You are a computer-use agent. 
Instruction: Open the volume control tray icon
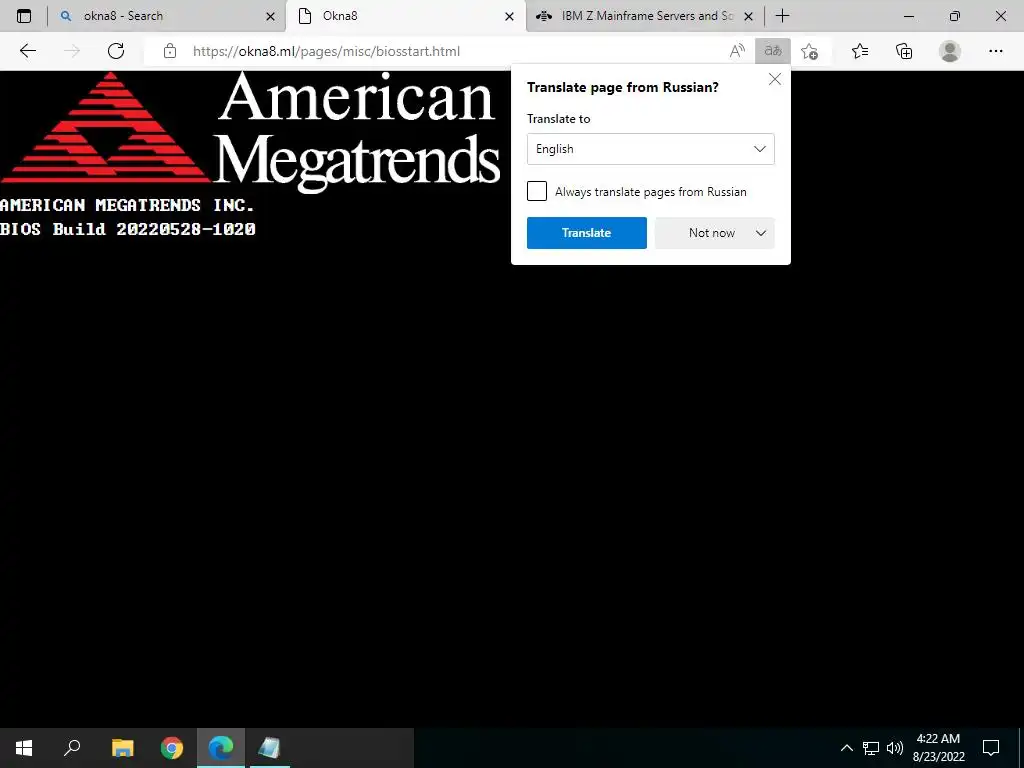895,748
